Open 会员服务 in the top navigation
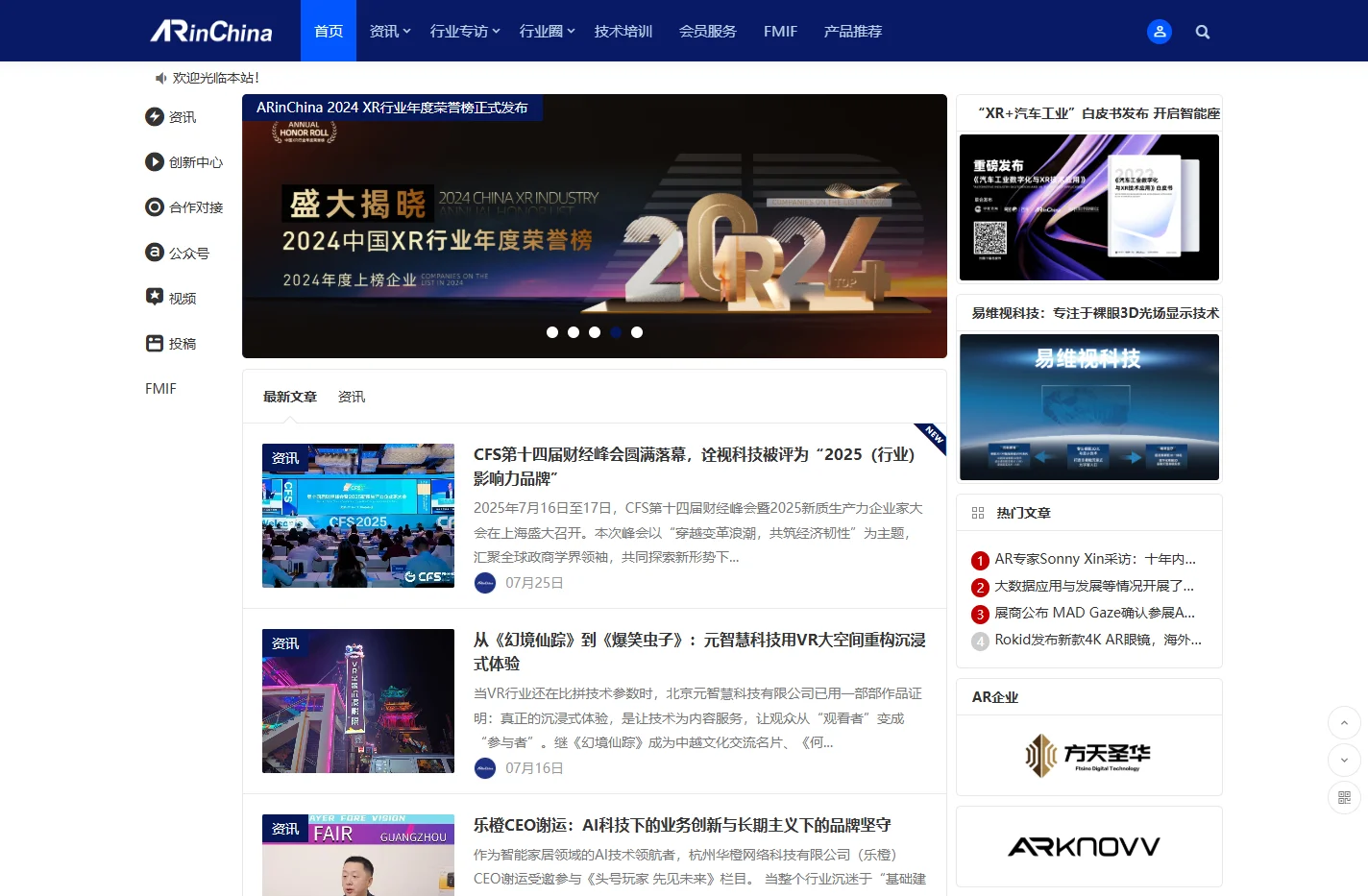 click(708, 31)
